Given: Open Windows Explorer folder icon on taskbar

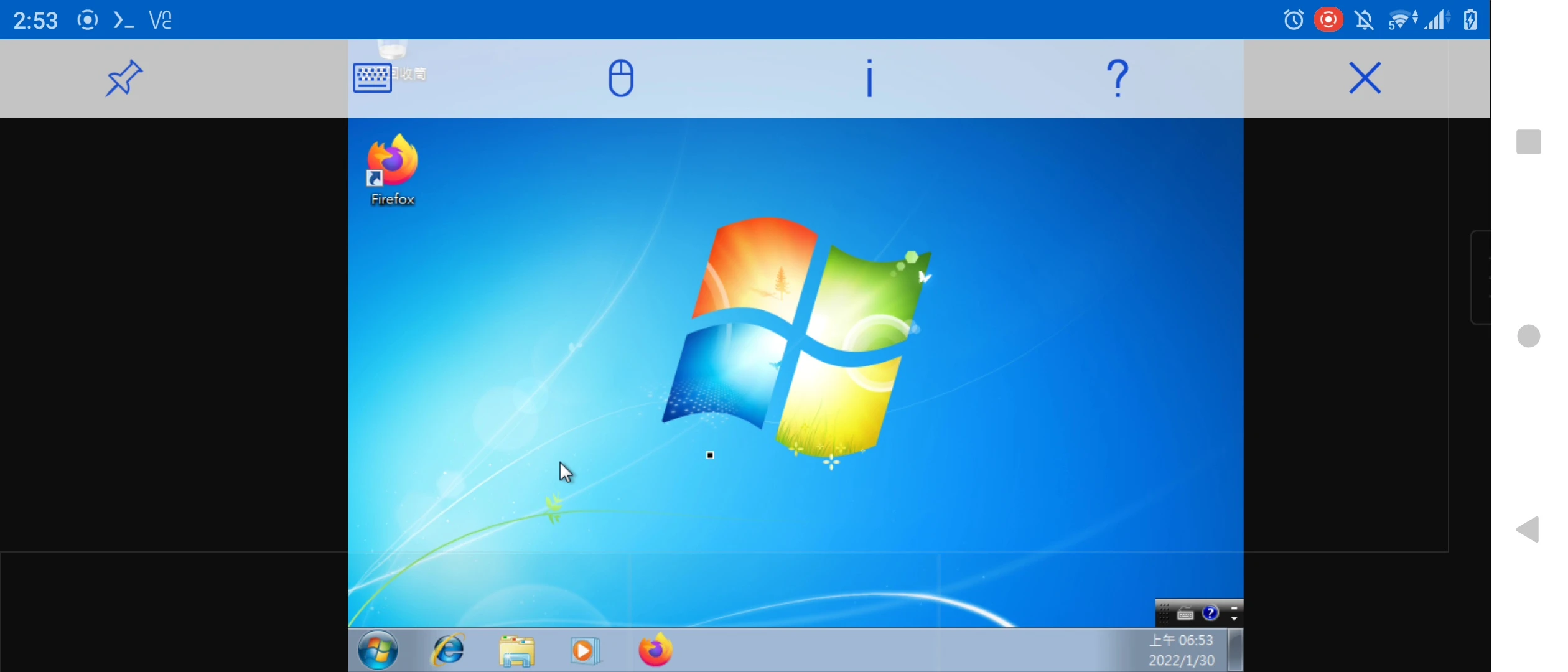Looking at the screenshot, I should tap(517, 651).
